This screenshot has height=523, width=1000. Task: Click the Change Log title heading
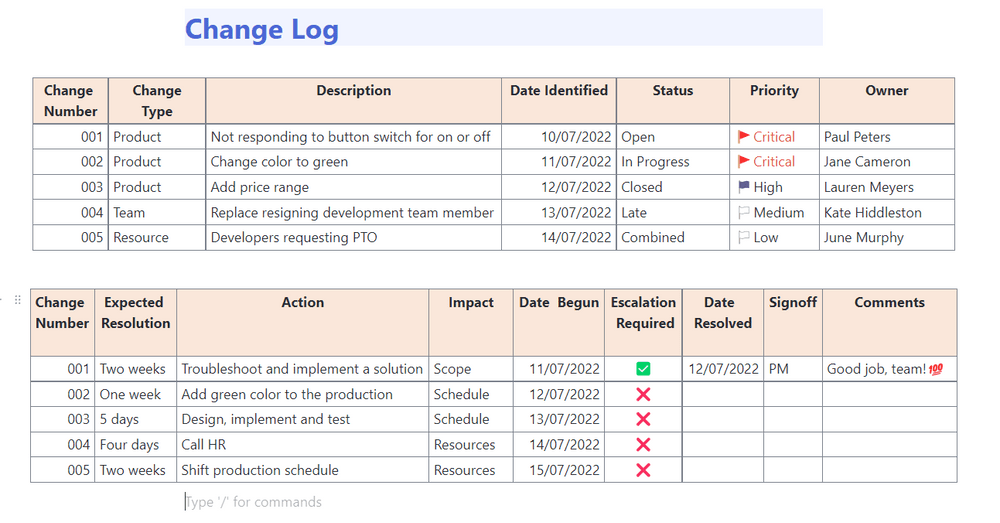pyautogui.click(x=262, y=29)
